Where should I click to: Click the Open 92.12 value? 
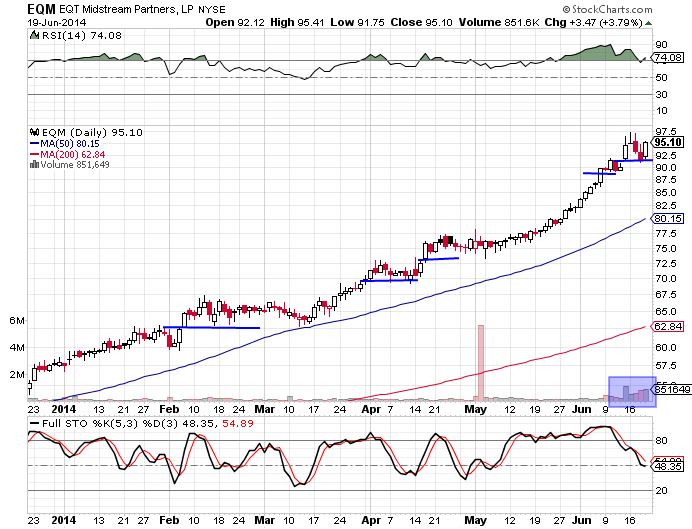coord(235,22)
